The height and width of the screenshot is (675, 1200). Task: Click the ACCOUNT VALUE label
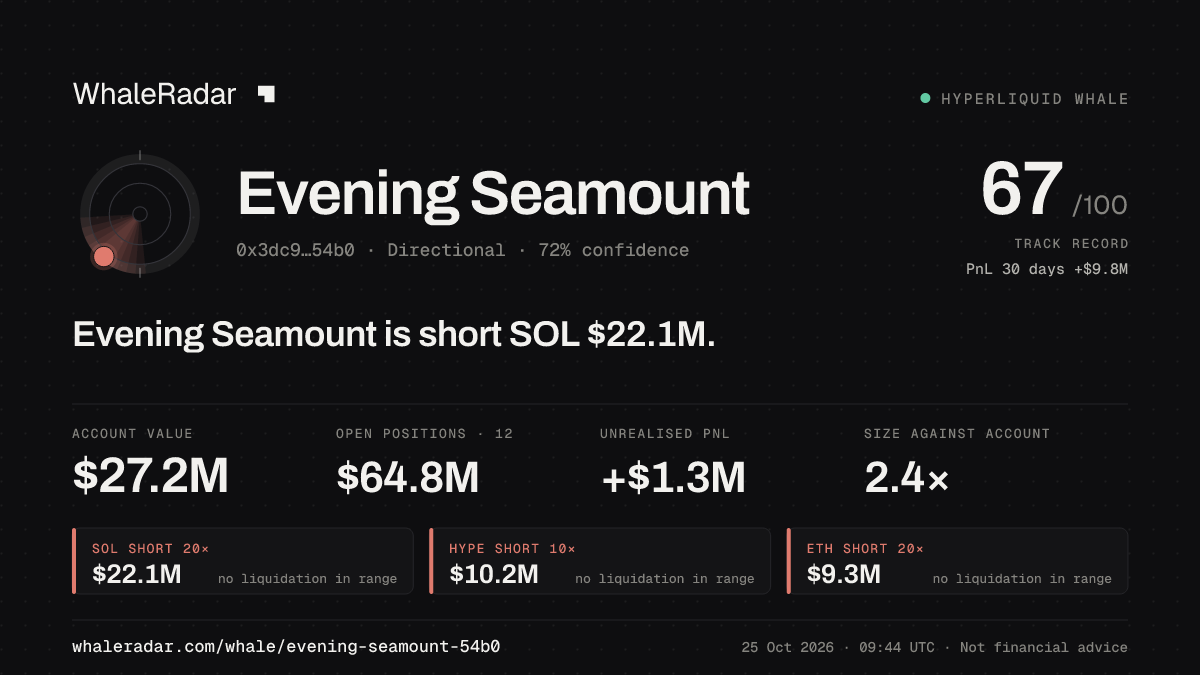click(x=132, y=434)
